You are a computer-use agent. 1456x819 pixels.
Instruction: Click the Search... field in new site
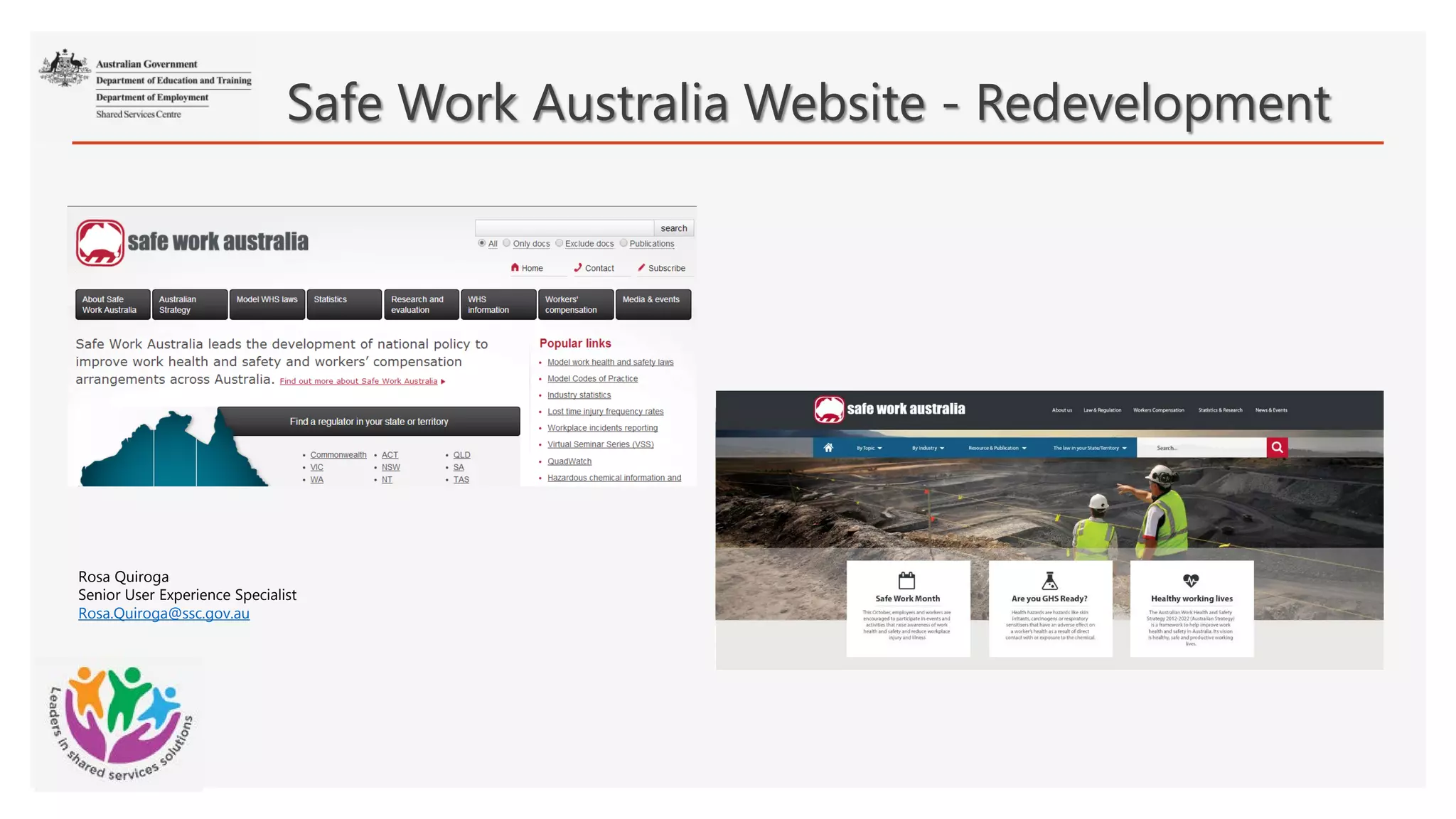1201,448
